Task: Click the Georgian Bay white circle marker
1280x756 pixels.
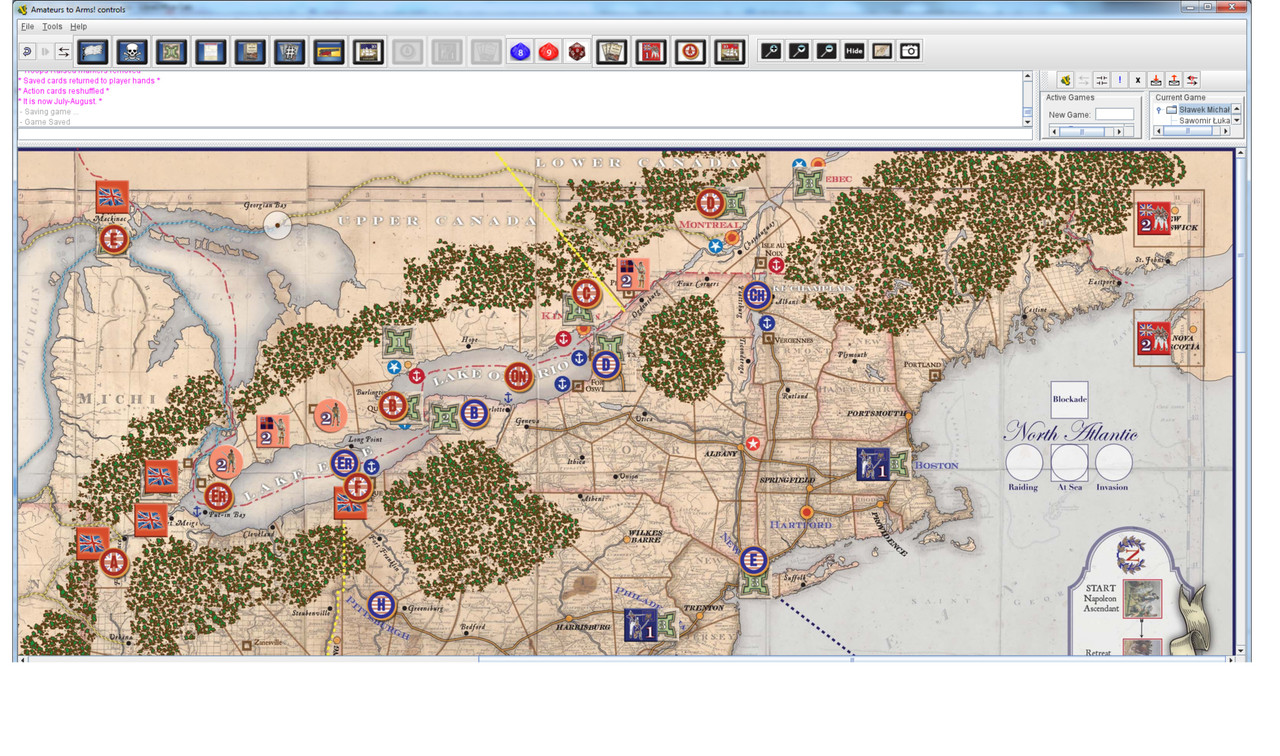Action: click(278, 225)
